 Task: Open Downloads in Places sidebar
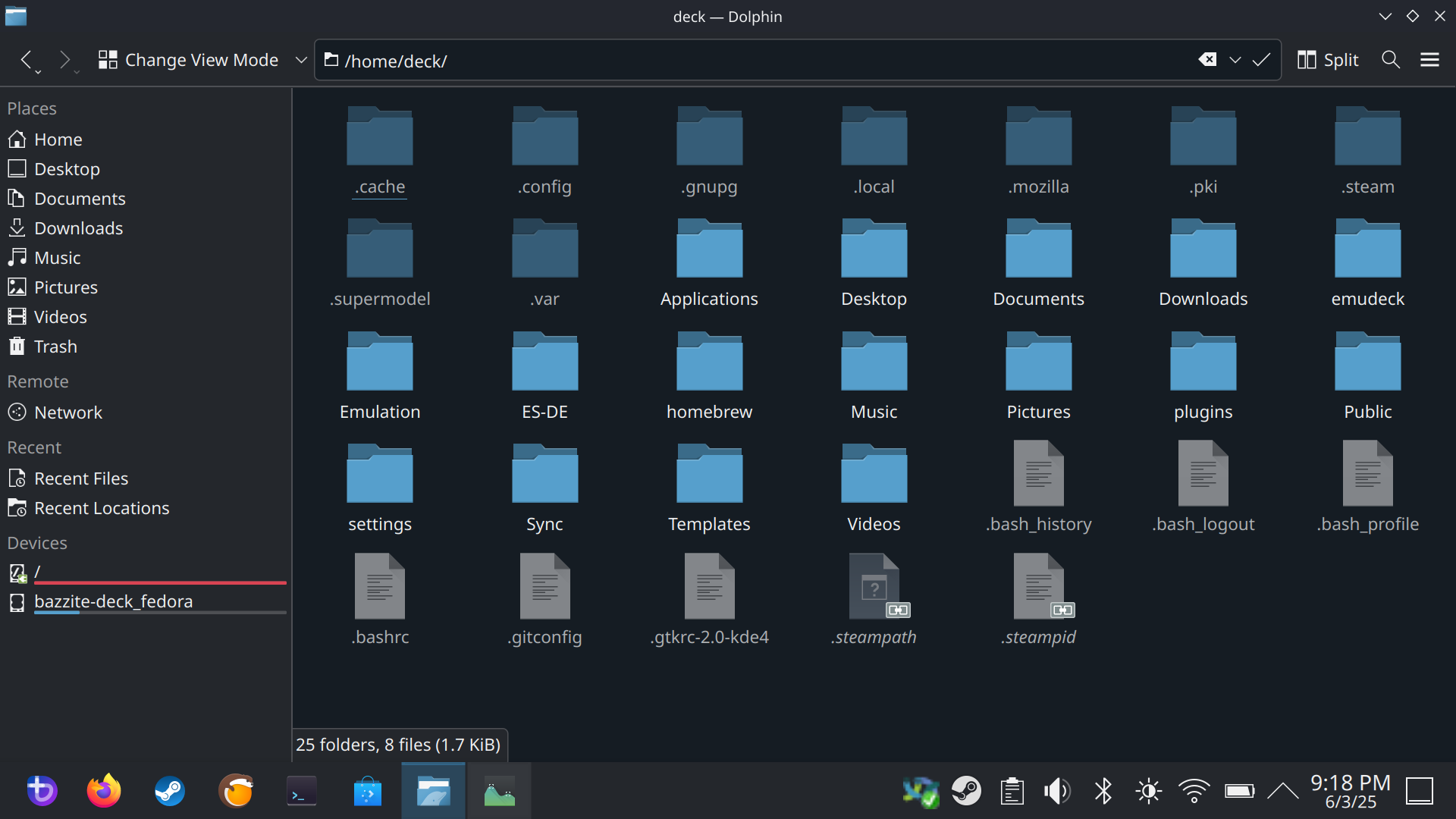[x=146, y=228]
